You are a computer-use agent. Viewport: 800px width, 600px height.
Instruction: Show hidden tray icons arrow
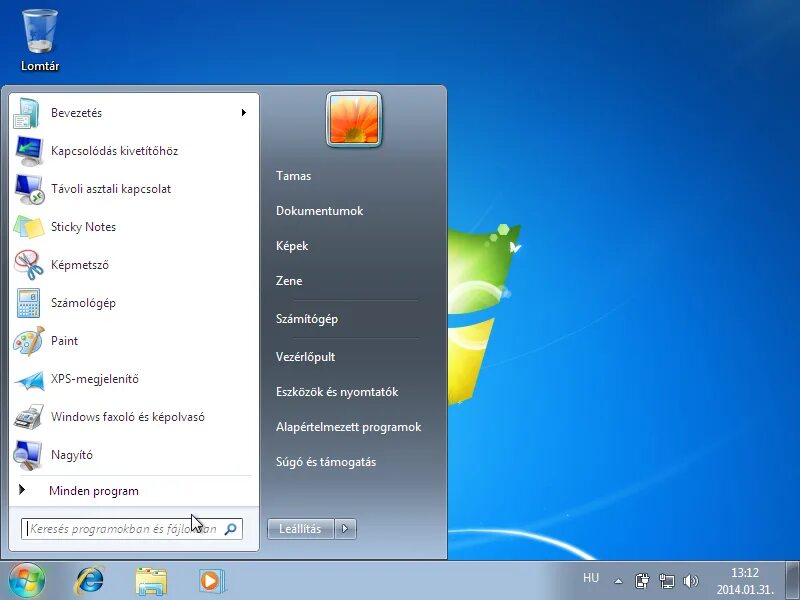[618, 581]
